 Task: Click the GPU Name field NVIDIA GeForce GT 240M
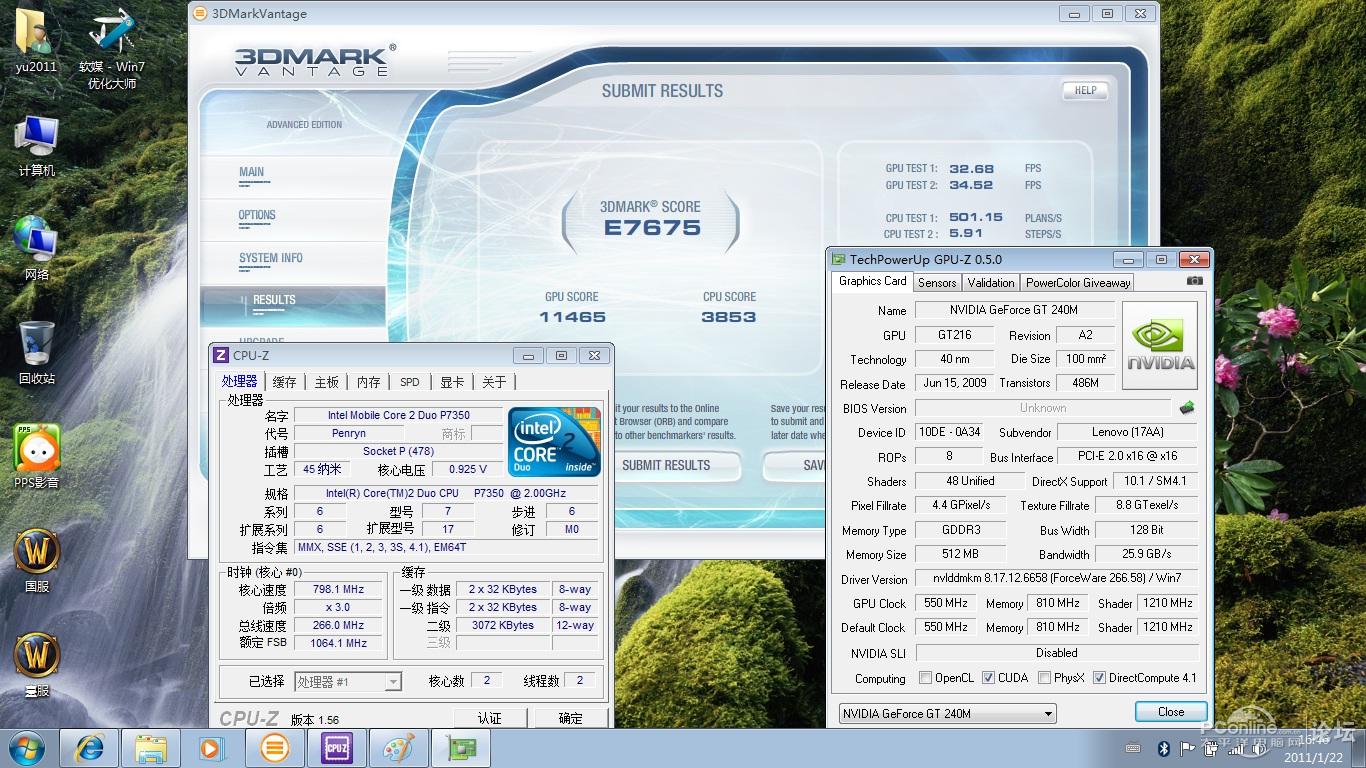[1013, 310]
